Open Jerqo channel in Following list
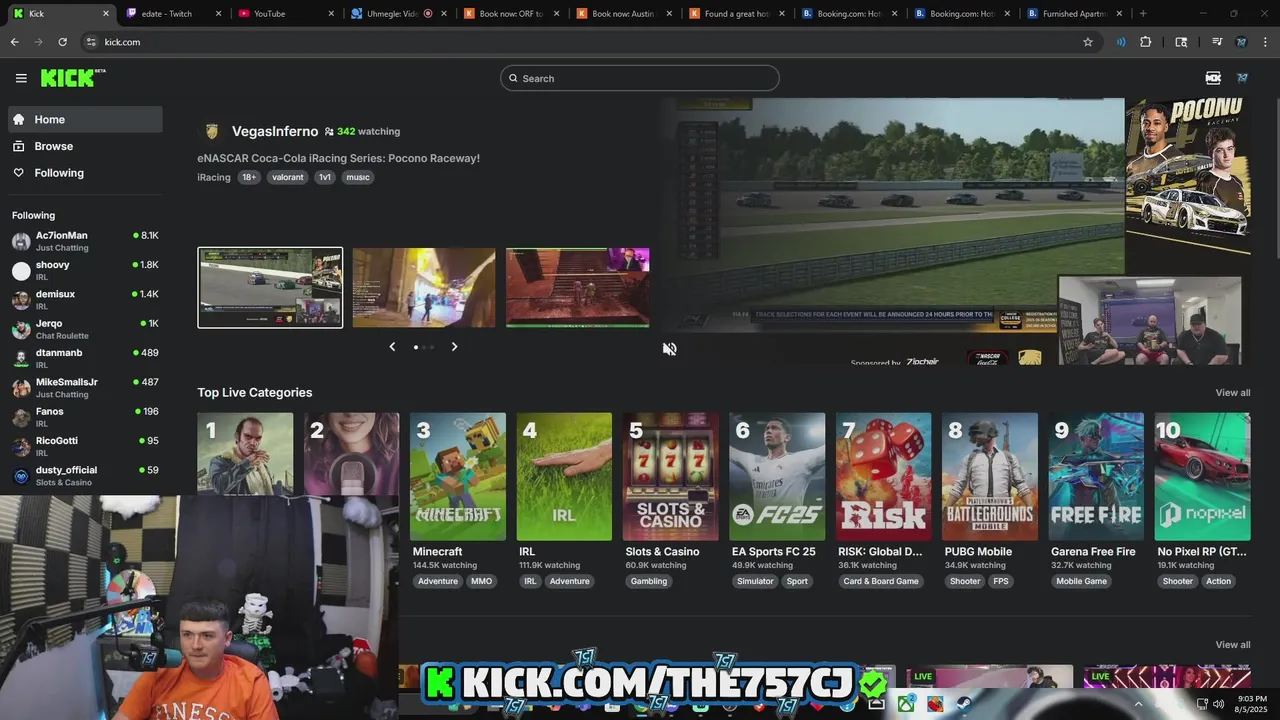This screenshot has width=1280, height=720. point(85,329)
